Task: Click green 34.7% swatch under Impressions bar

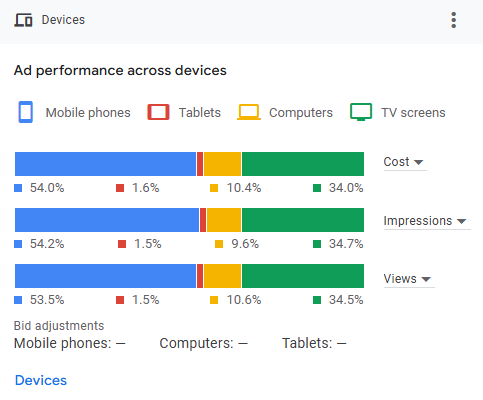Action: [x=317, y=244]
